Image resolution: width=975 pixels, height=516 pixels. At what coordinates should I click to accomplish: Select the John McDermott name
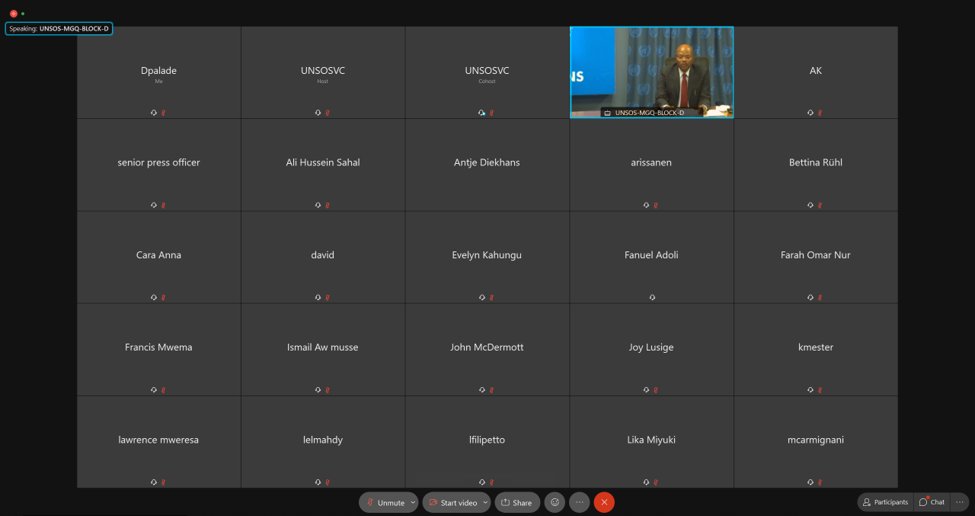(487, 348)
